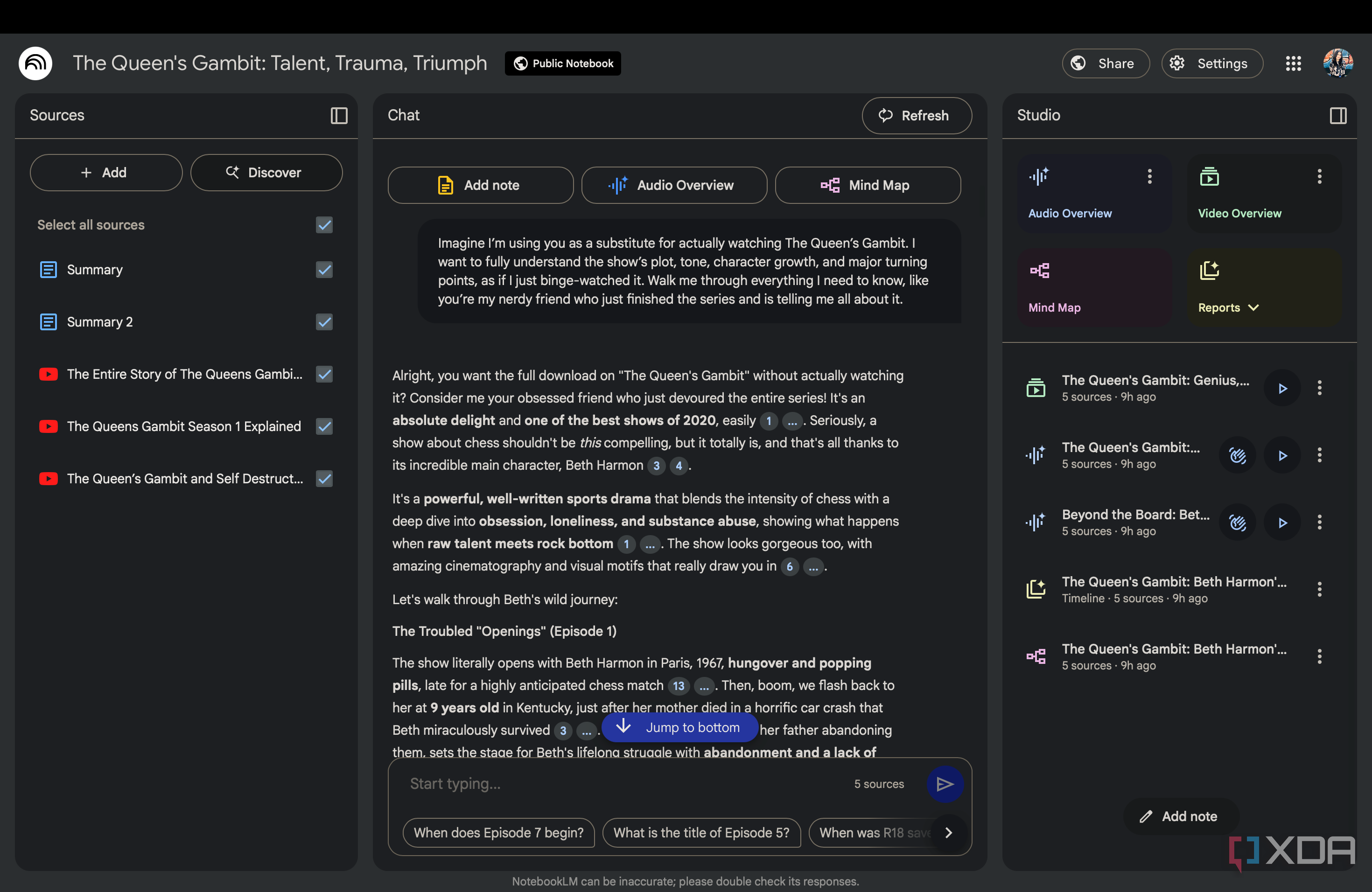Click the Add source button
This screenshot has height=892, width=1372.
coord(106,173)
